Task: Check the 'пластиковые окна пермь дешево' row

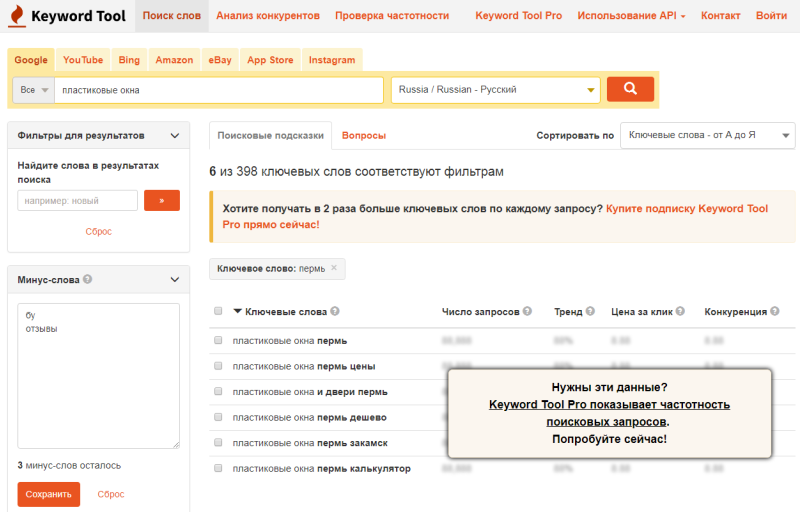Action: pyautogui.click(x=218, y=417)
